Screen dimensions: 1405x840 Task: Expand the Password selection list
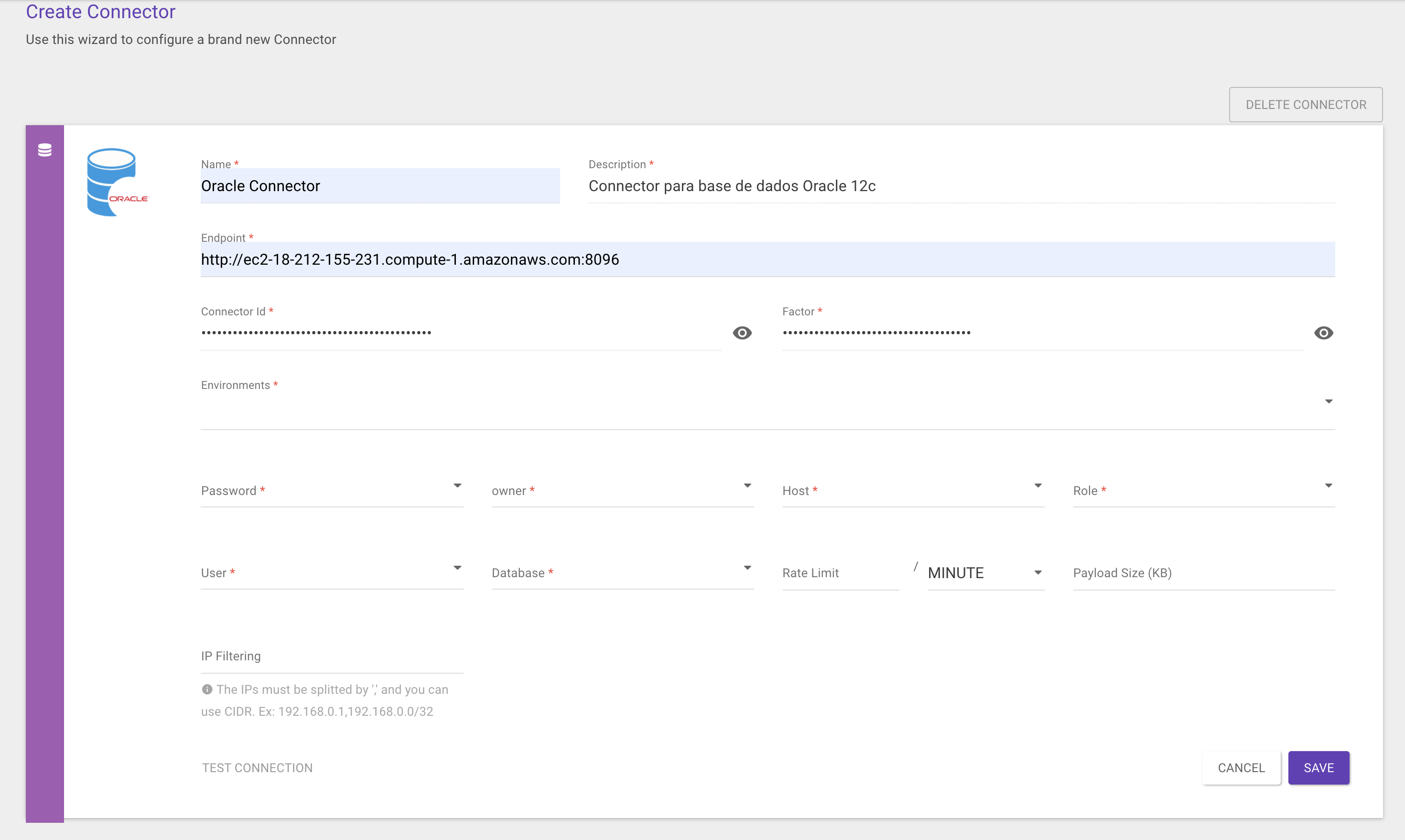pyautogui.click(x=457, y=485)
